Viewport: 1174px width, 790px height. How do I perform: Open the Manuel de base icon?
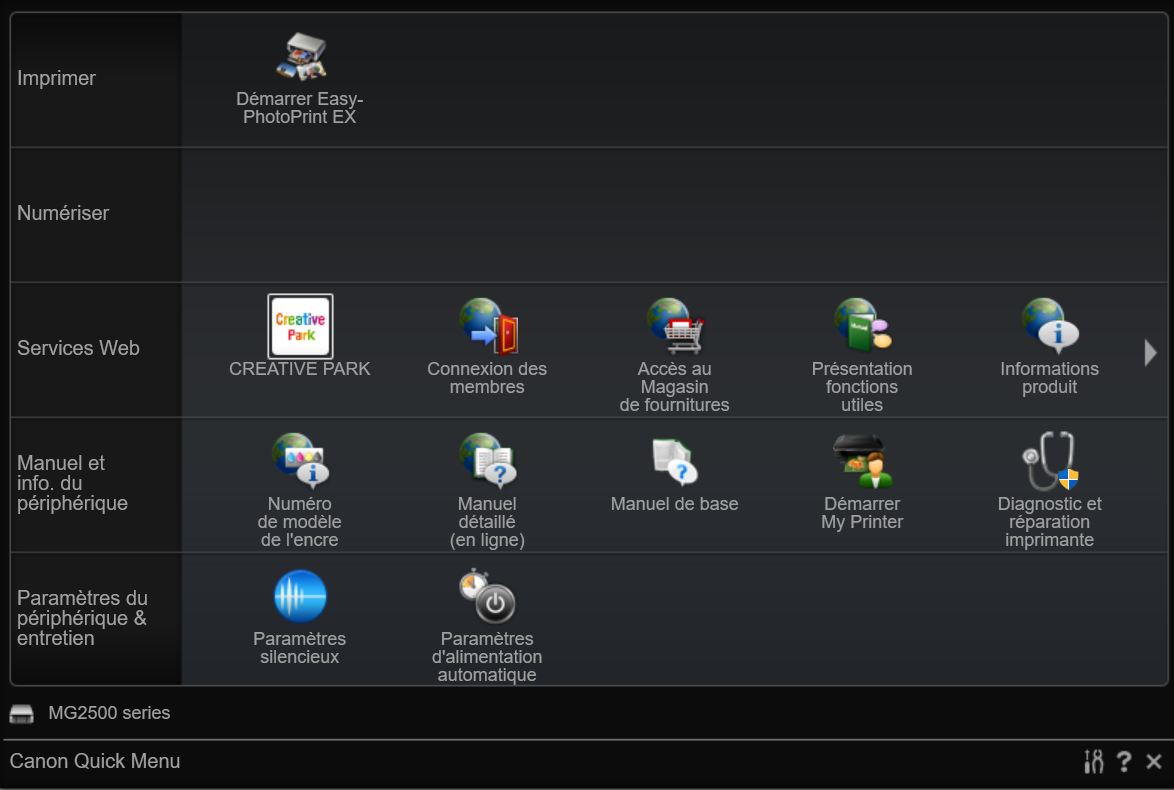click(675, 462)
